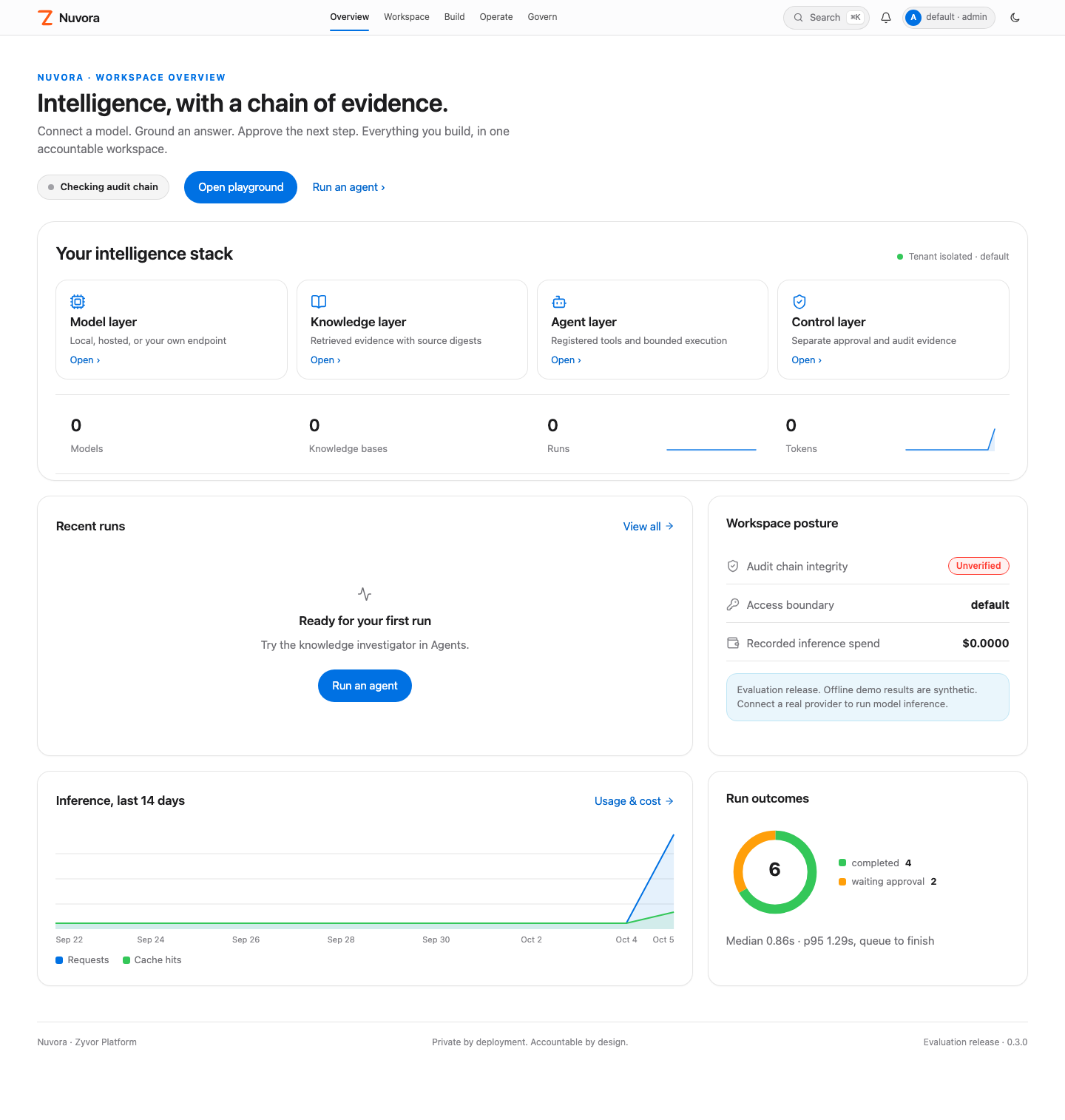Click the Model layer chip icon
The height and width of the screenshot is (1120, 1065).
pos(78,302)
